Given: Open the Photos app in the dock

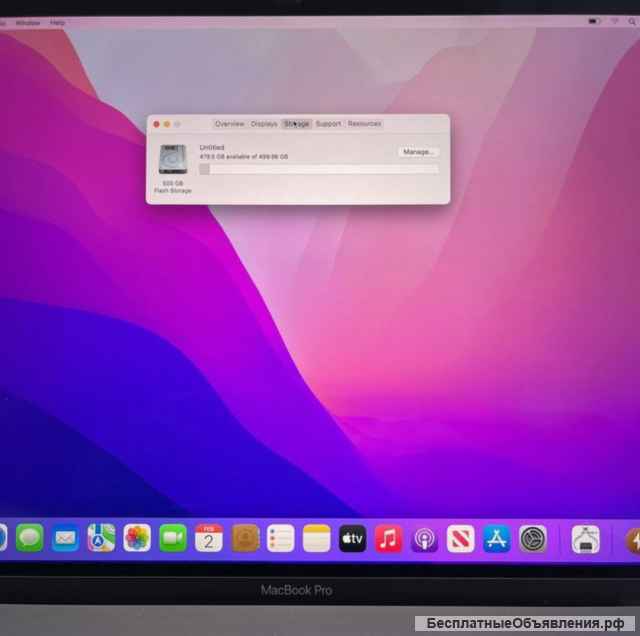Looking at the screenshot, I should pyautogui.click(x=137, y=538).
